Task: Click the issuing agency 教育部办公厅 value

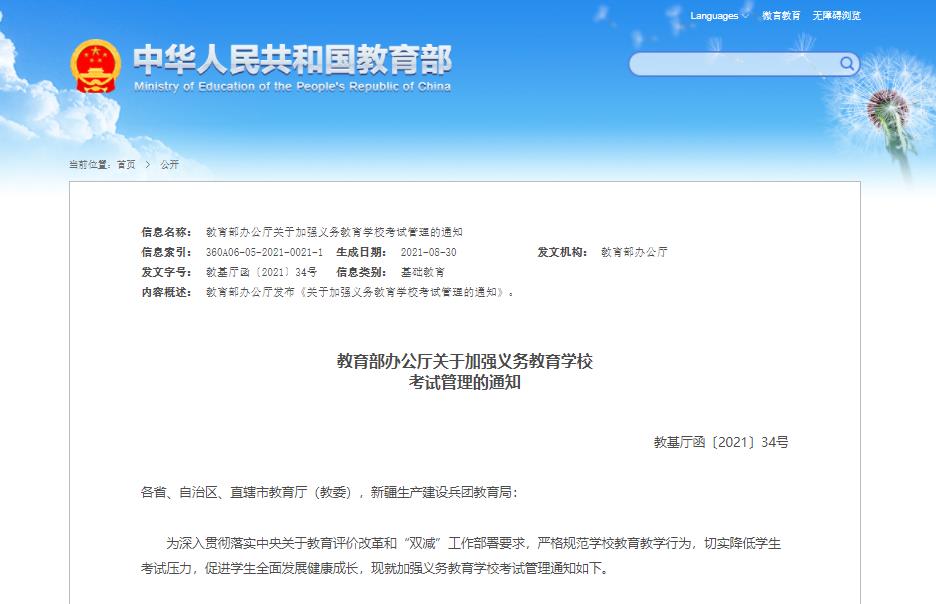Action: (x=634, y=252)
